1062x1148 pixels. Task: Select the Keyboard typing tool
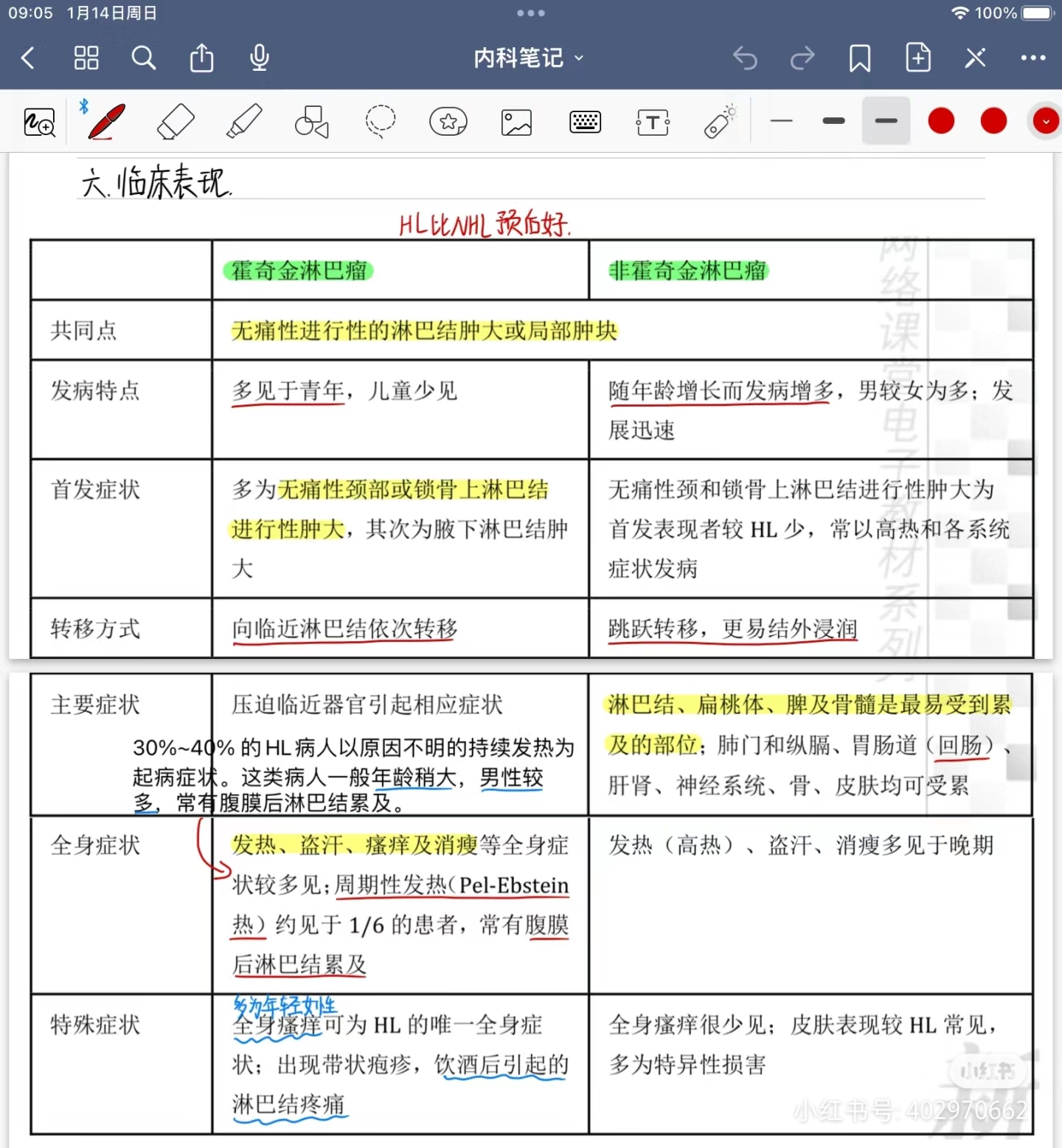(586, 122)
